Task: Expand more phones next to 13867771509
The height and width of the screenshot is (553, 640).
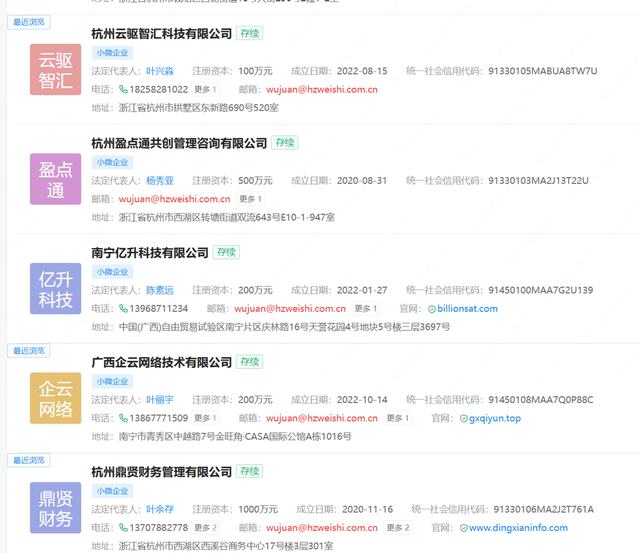Action: point(205,418)
